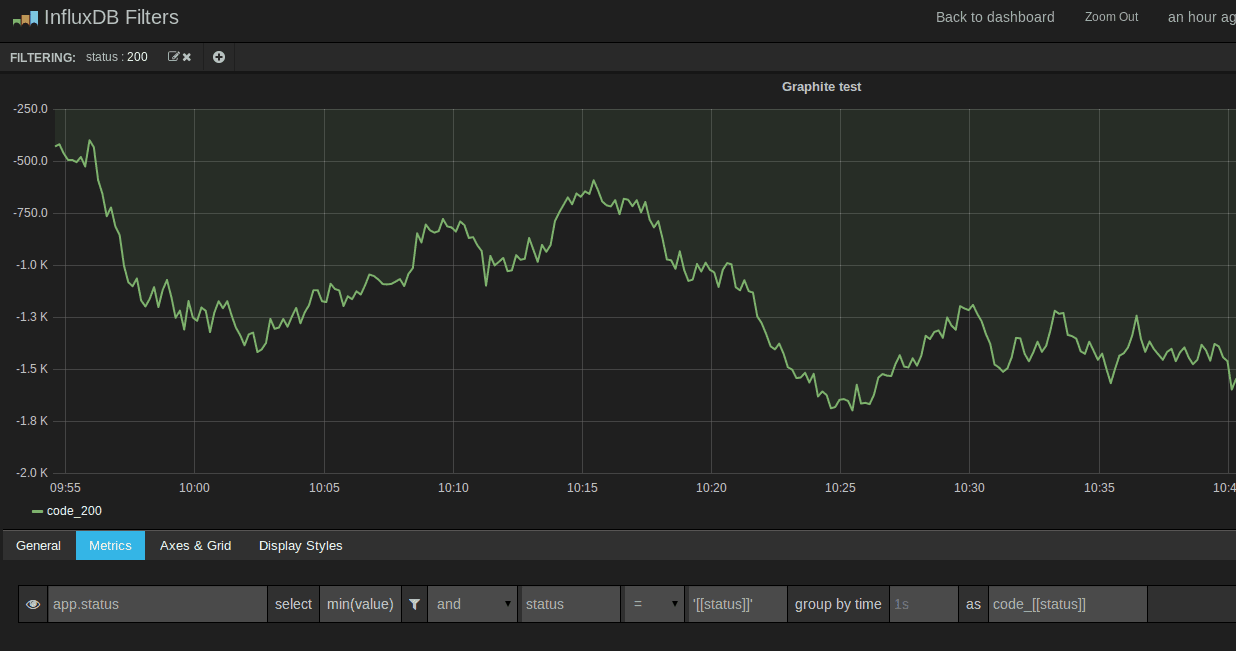
Task: Click the funnel filter icon in query row
Action: click(x=414, y=604)
